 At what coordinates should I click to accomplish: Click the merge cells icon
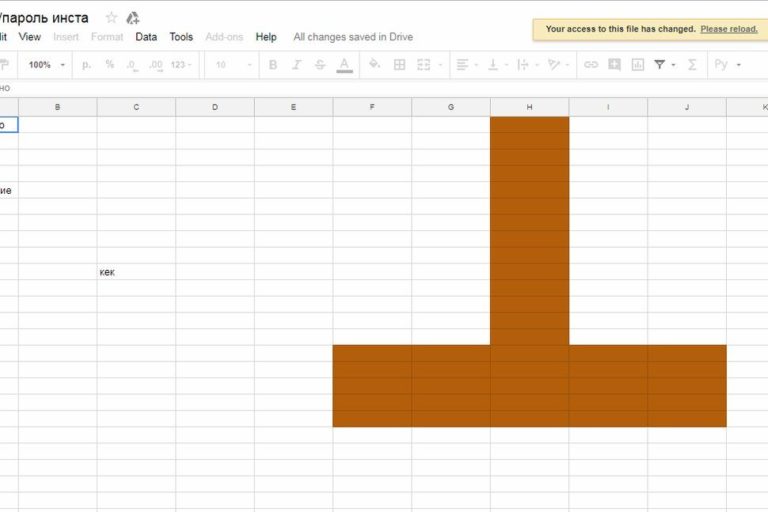423,65
